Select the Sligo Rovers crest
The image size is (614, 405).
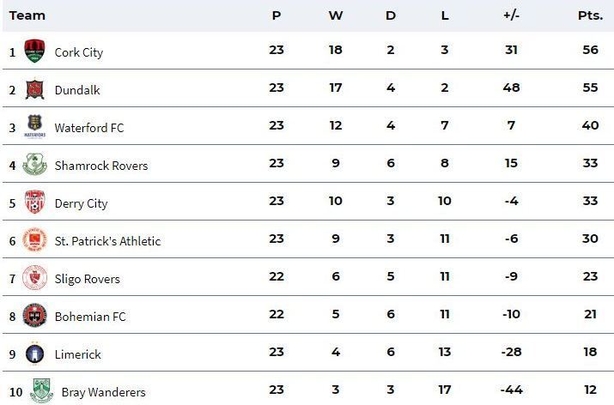(x=34, y=277)
